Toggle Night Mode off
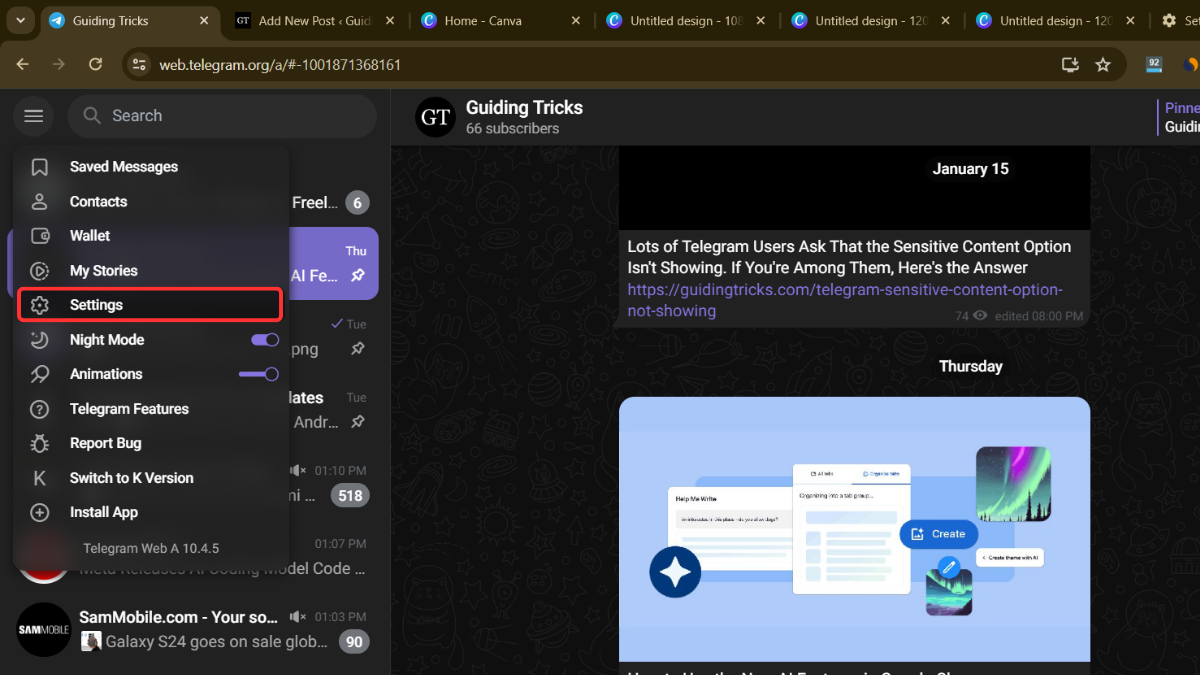 tap(263, 339)
